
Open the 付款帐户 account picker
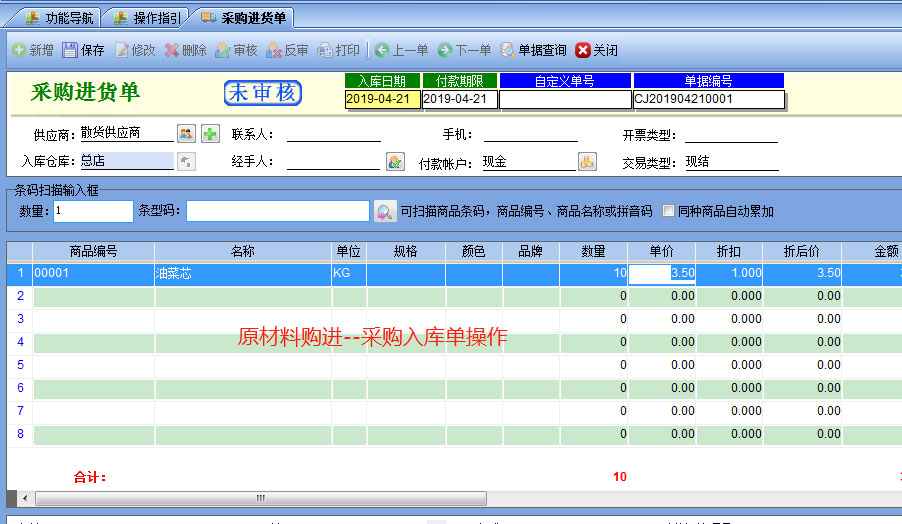tap(587, 161)
